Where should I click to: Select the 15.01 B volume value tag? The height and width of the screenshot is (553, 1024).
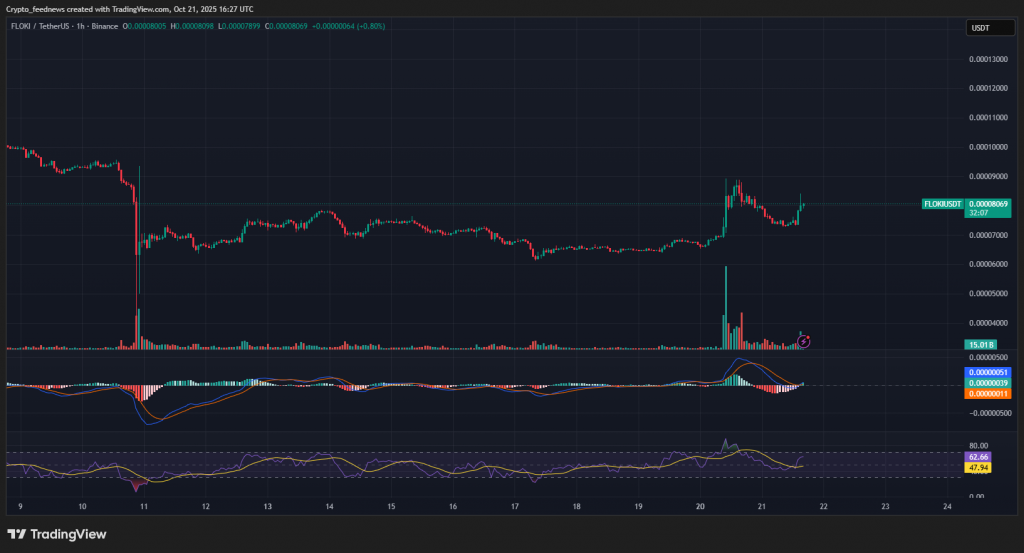pos(980,345)
